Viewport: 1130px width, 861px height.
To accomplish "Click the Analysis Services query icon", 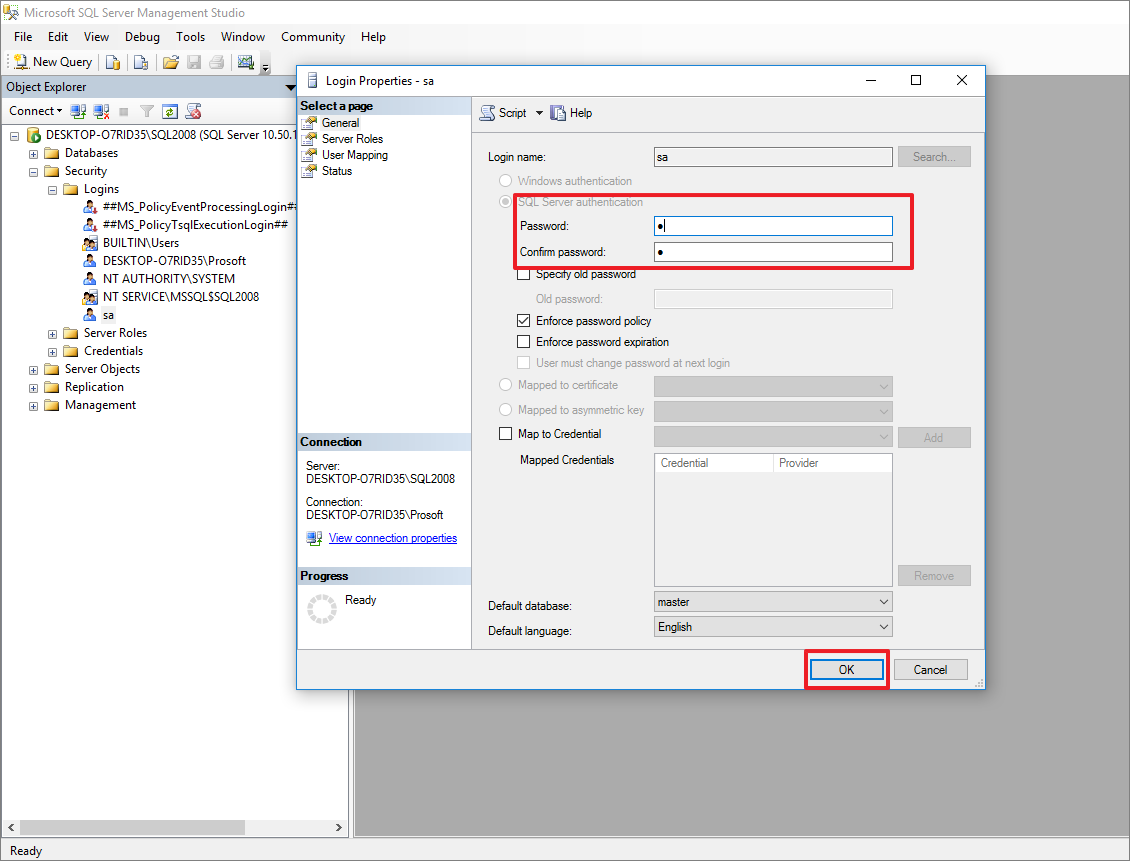I will tap(141, 62).
